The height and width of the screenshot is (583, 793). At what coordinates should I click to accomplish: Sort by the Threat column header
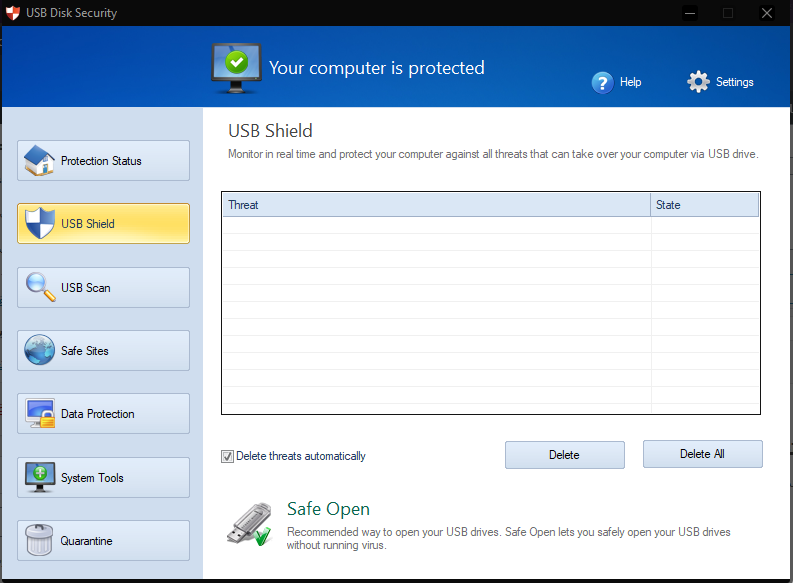(436, 205)
